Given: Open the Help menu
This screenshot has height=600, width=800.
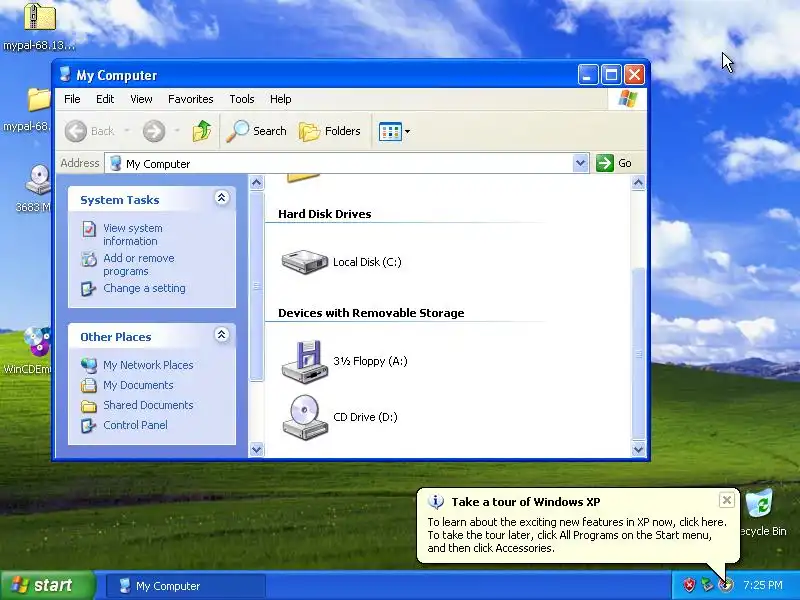Looking at the screenshot, I should (281, 99).
